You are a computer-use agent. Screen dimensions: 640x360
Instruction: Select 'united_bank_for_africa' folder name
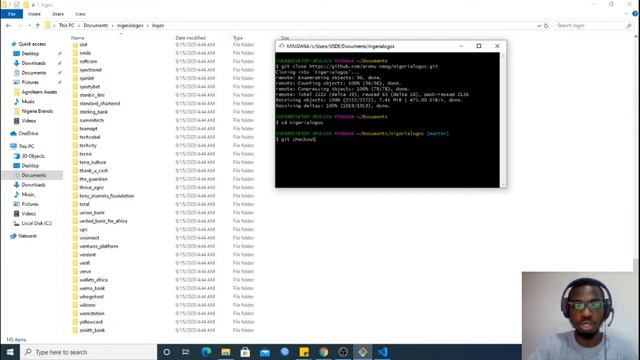[x=103, y=221]
